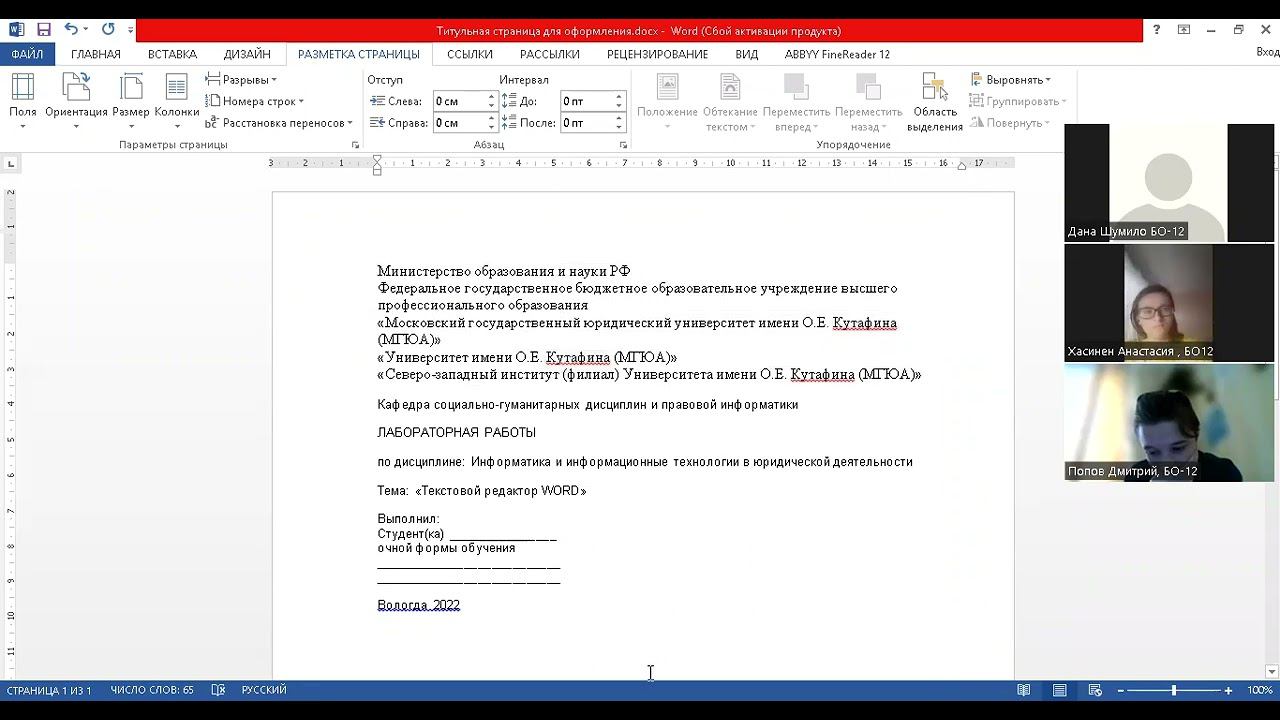The image size is (1280, 720).
Task: Switch to the ABBYY FineReader 12 tab
Action: point(837,54)
